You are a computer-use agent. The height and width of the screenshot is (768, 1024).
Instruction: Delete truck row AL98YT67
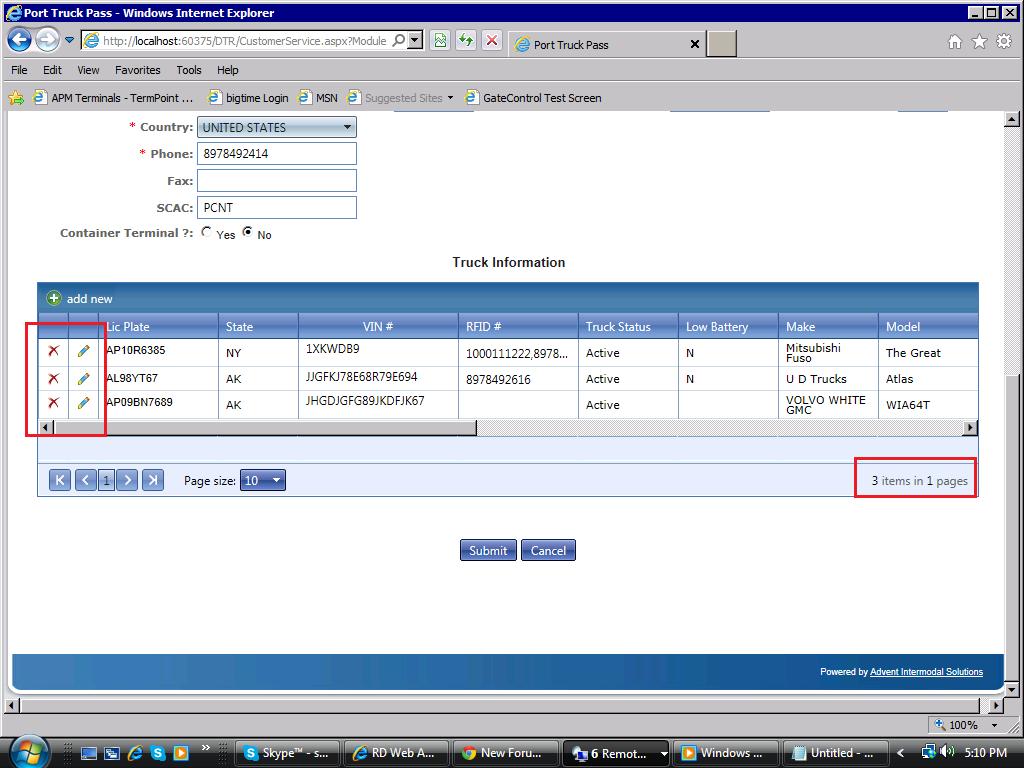pos(54,379)
